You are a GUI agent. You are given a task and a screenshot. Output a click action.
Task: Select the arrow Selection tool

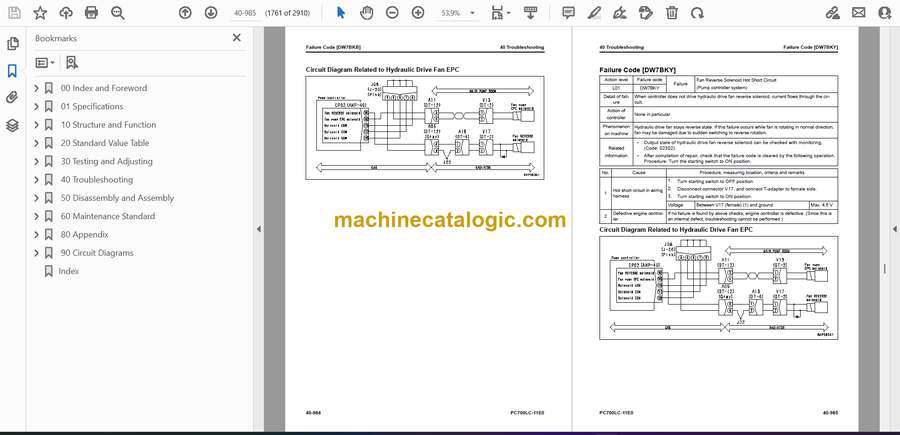340,13
